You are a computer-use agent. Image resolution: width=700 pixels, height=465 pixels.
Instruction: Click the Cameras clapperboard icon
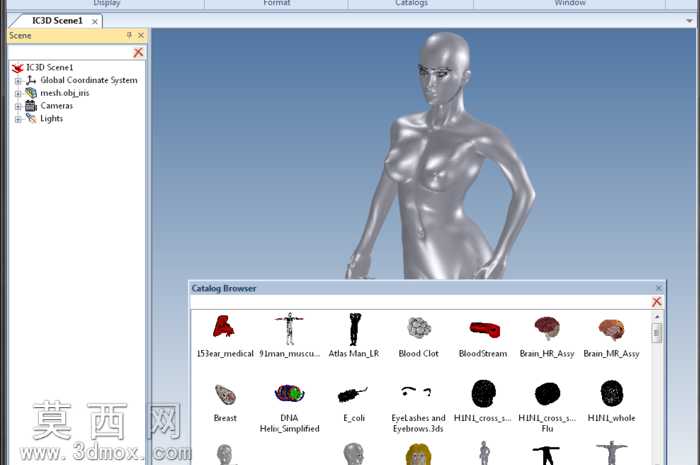click(31, 106)
